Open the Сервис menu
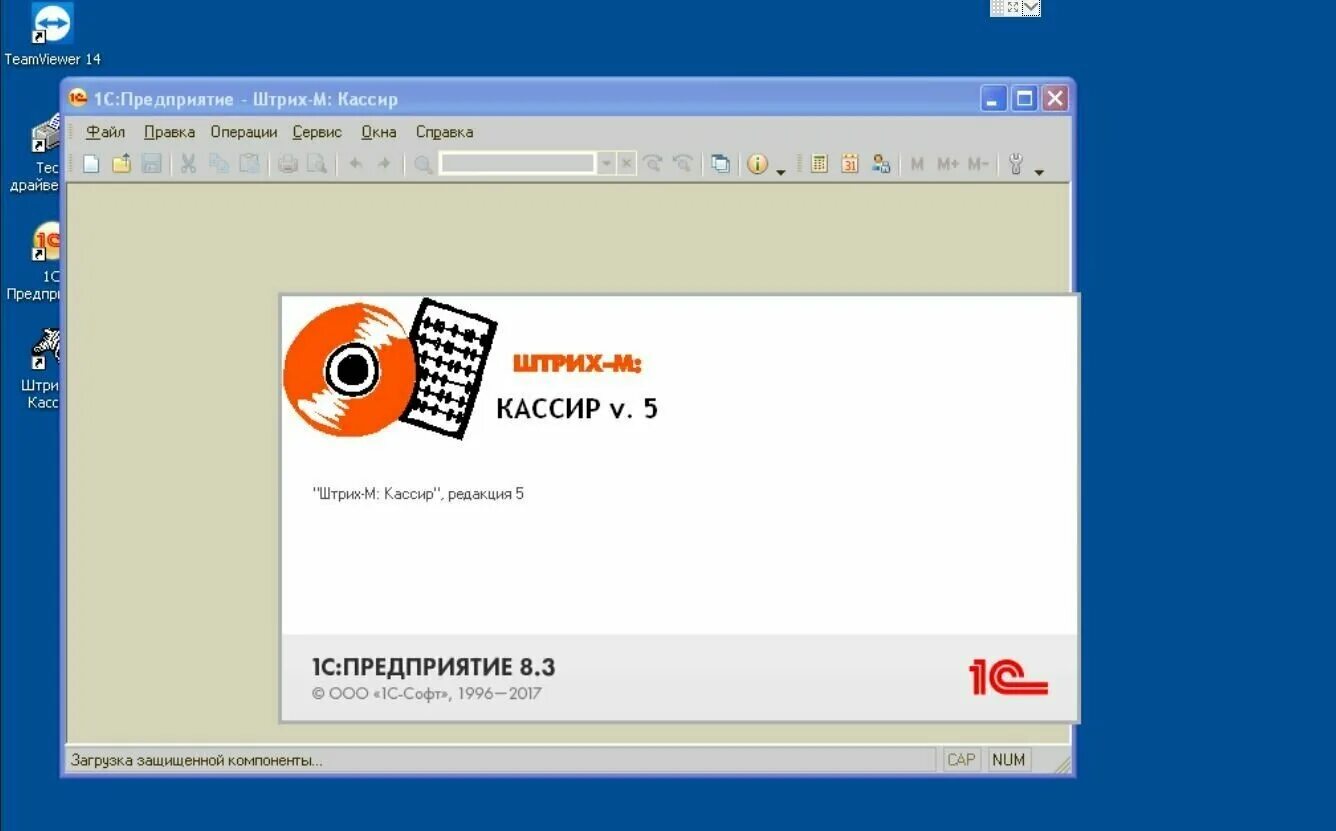The image size is (1336, 831). click(x=317, y=132)
